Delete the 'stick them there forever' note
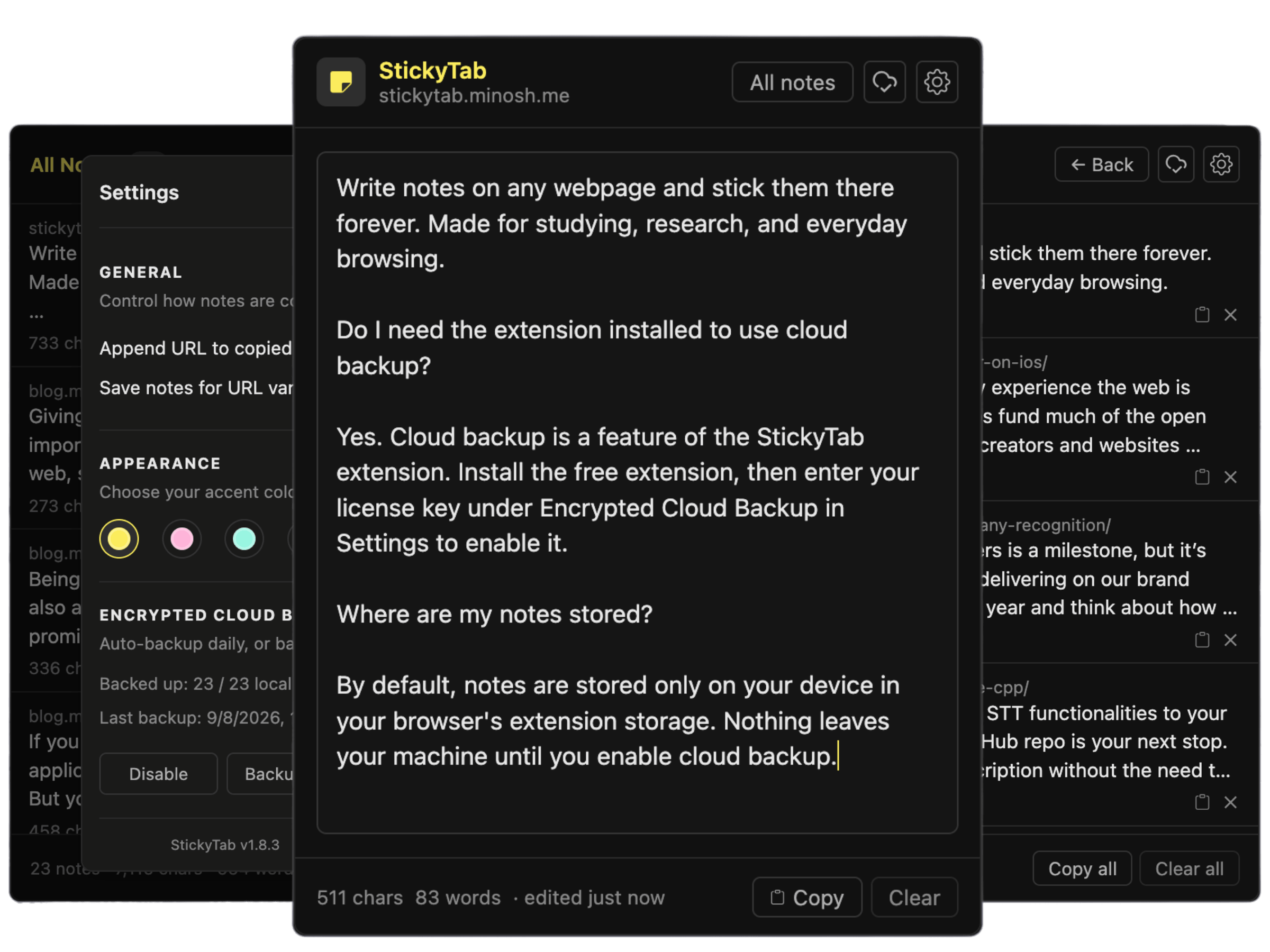Viewport: 1270px width, 952px height. [1230, 315]
